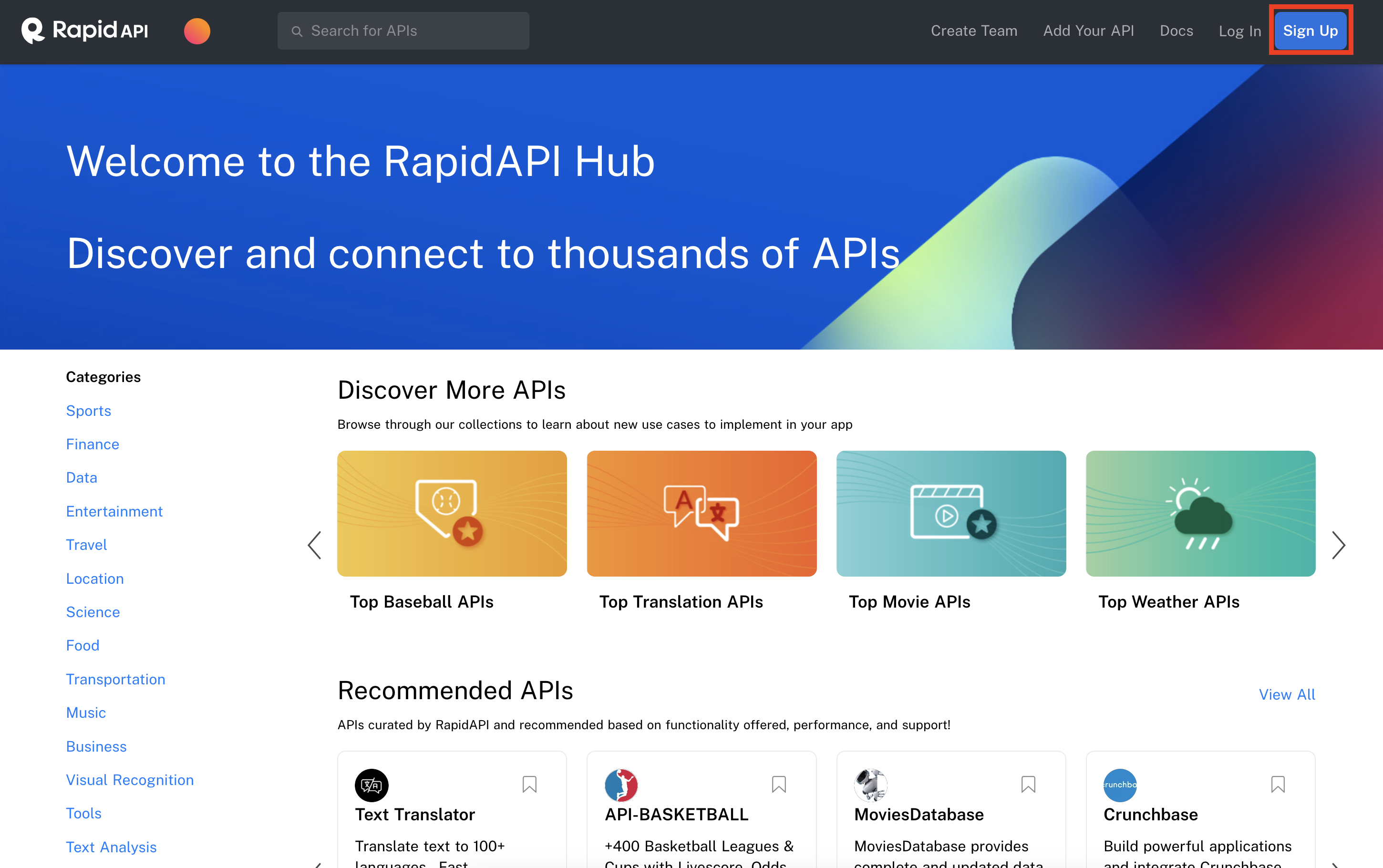Go to next collections with right chevron
The height and width of the screenshot is (868, 1383).
tap(1338, 545)
